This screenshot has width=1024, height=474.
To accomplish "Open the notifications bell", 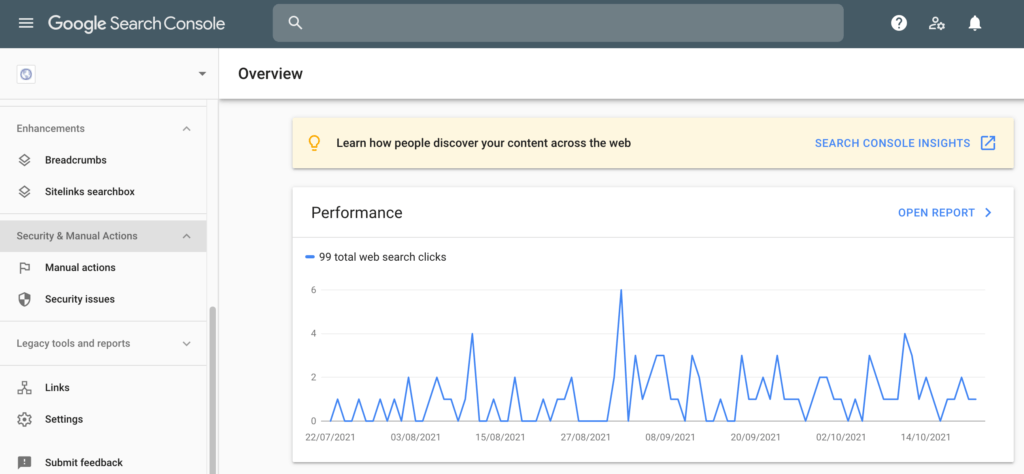I will pyautogui.click(x=975, y=23).
